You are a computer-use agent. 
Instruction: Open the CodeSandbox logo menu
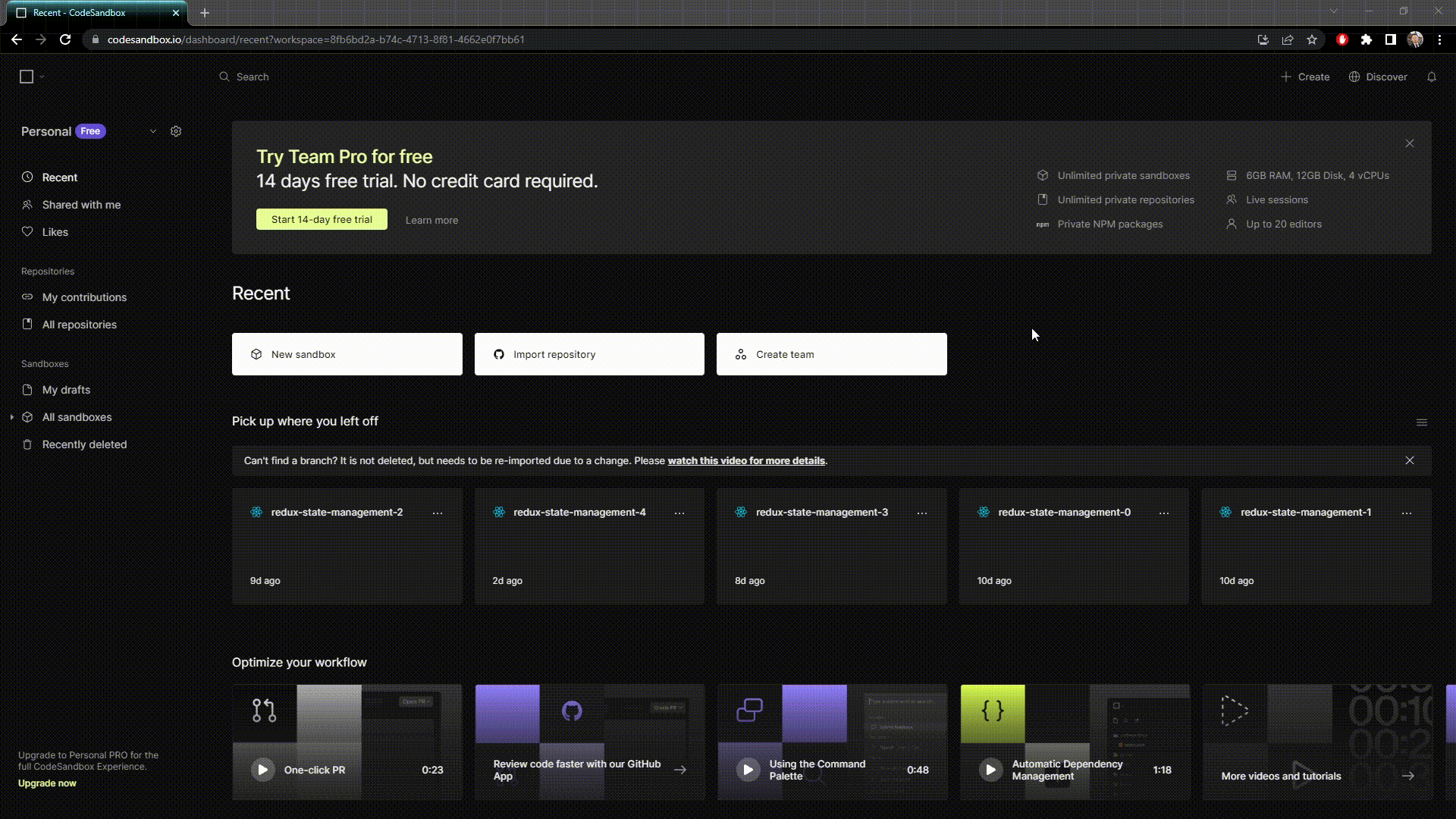(x=27, y=77)
